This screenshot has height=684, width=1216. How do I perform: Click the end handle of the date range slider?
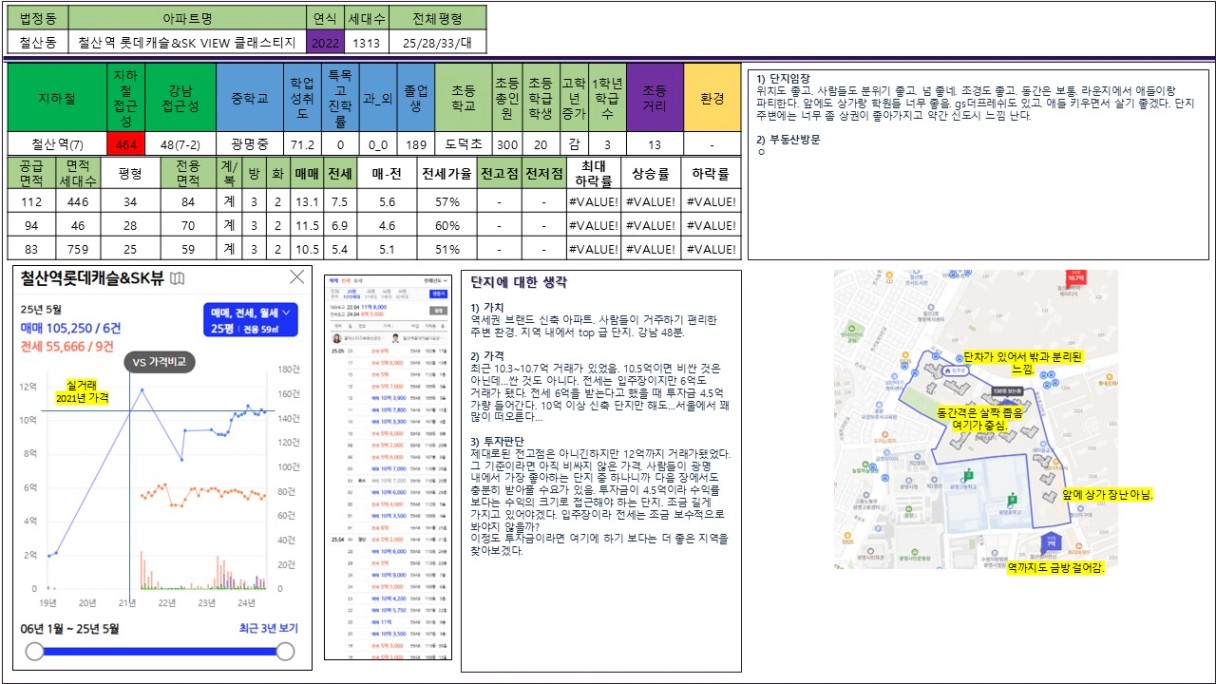pyautogui.click(x=285, y=652)
